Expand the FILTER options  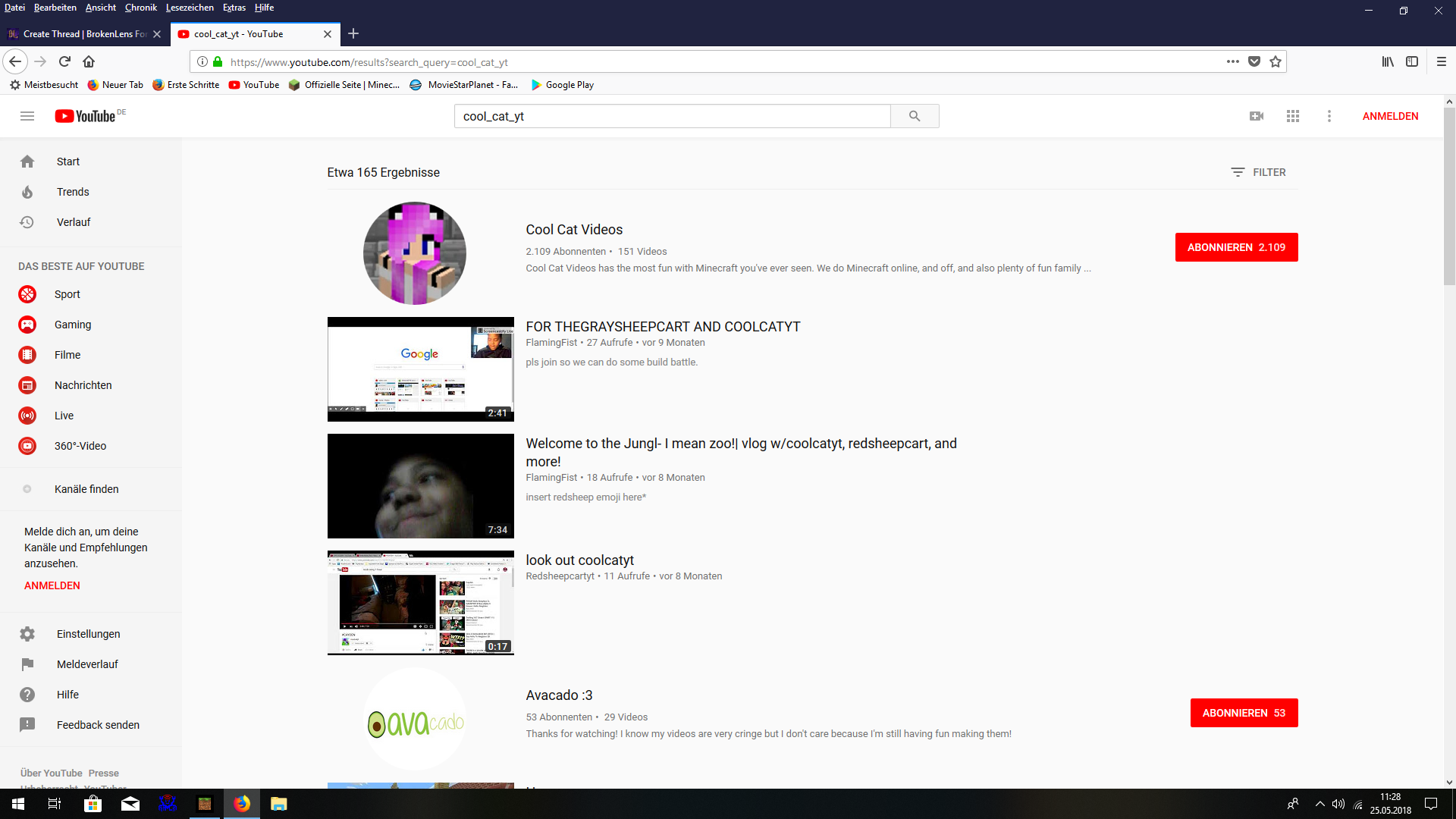pyautogui.click(x=1259, y=172)
